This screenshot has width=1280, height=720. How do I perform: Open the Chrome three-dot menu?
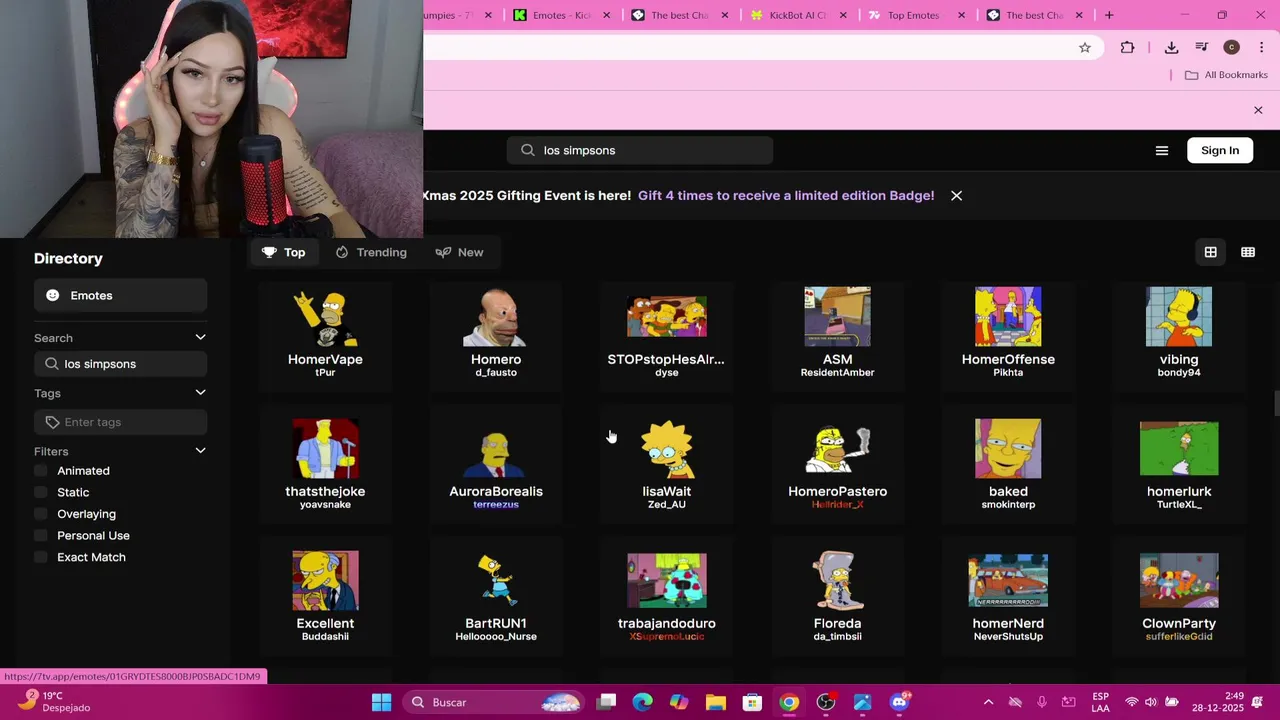click(1262, 47)
